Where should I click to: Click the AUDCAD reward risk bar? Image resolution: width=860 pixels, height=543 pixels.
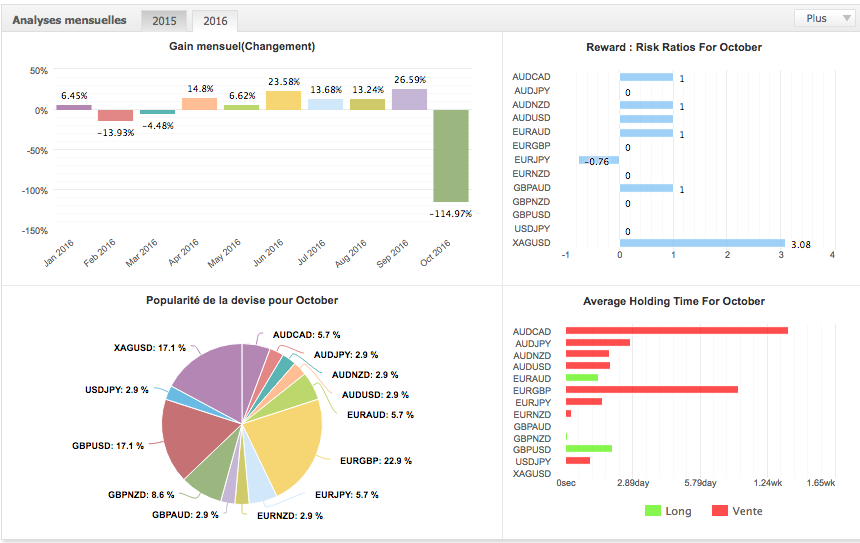(646, 77)
